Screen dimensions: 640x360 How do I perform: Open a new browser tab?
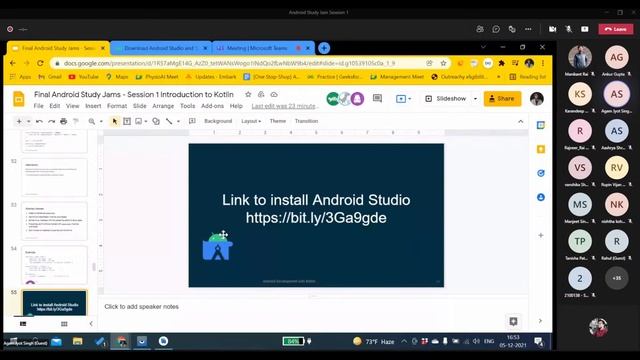coord(324,48)
